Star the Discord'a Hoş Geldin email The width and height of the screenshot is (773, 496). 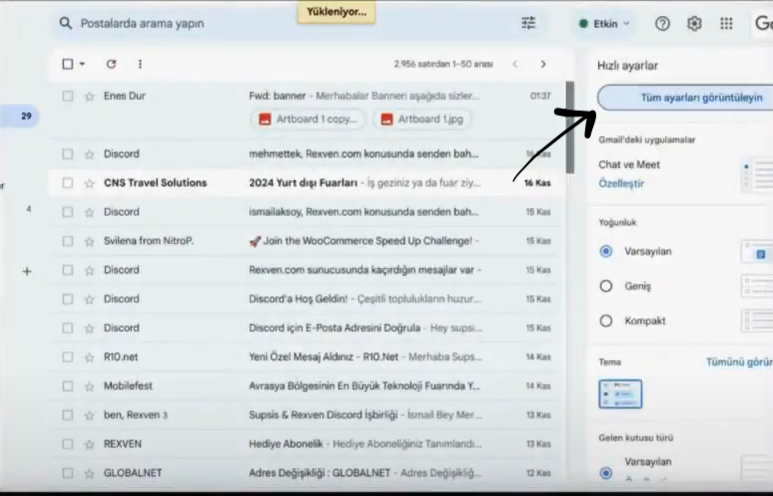89,299
